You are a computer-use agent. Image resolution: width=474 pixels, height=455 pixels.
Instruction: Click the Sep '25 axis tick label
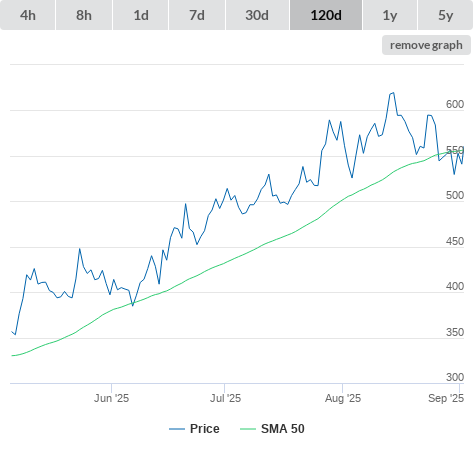point(446,398)
